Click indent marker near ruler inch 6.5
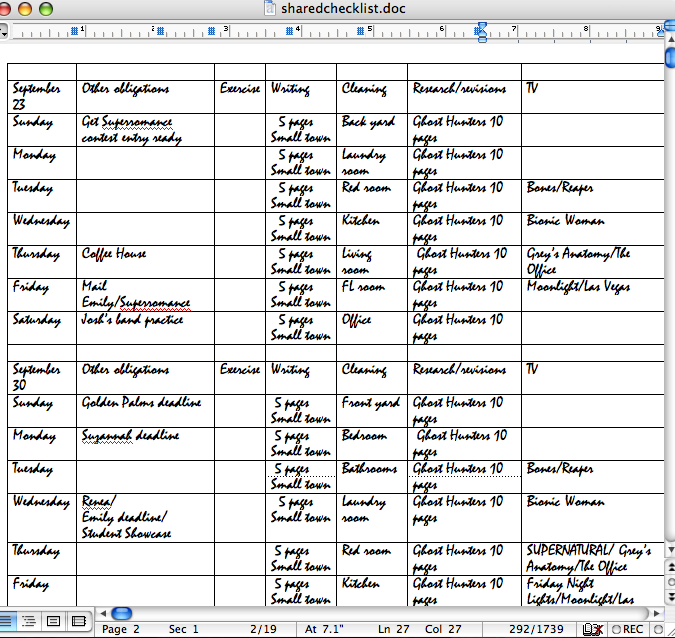This screenshot has height=638, width=675. pos(482,32)
